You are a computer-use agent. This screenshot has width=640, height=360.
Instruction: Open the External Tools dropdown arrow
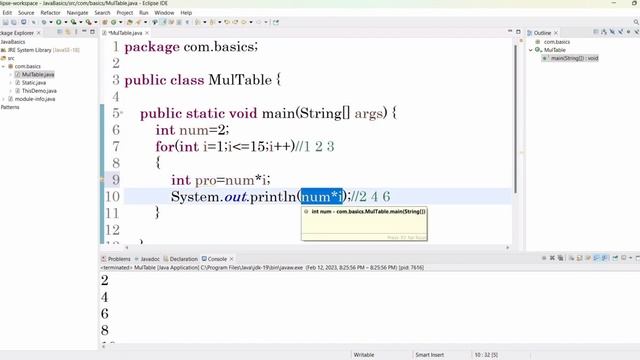96,22
